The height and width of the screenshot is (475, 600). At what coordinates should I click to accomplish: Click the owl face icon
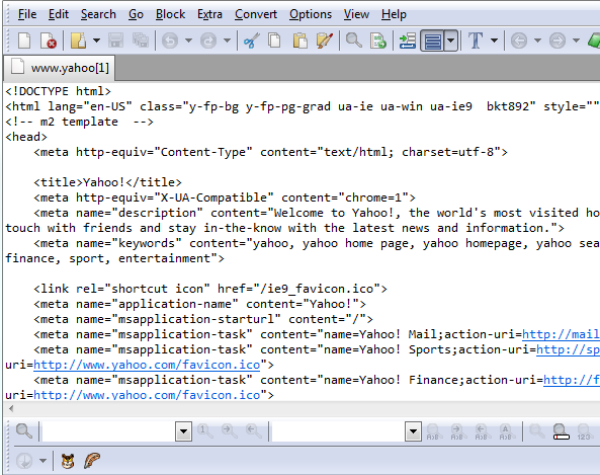(68, 461)
